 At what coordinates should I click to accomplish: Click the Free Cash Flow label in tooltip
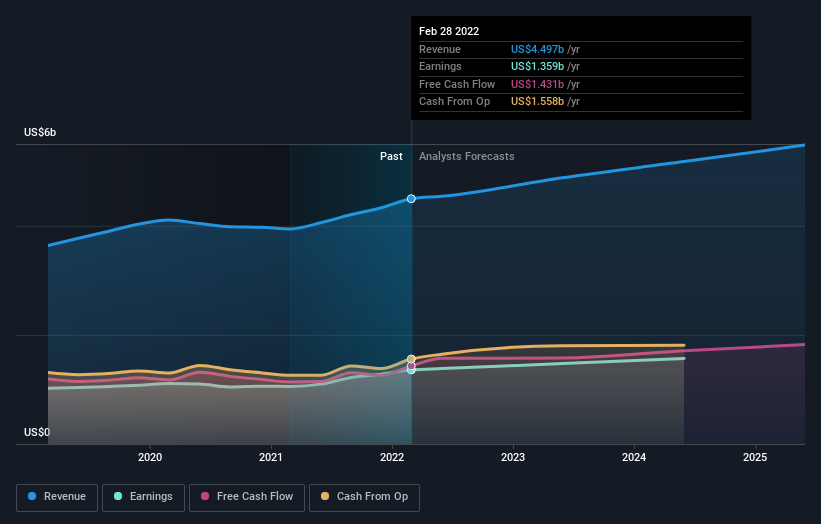[457, 84]
